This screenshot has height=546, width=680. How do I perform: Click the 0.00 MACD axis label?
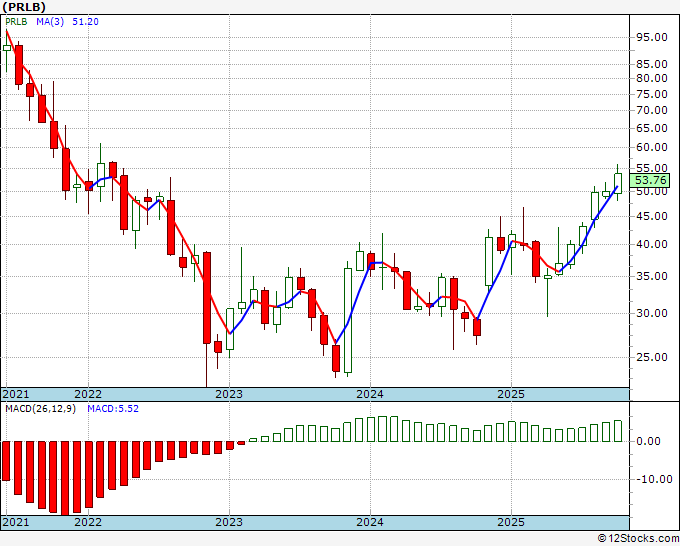point(648,441)
